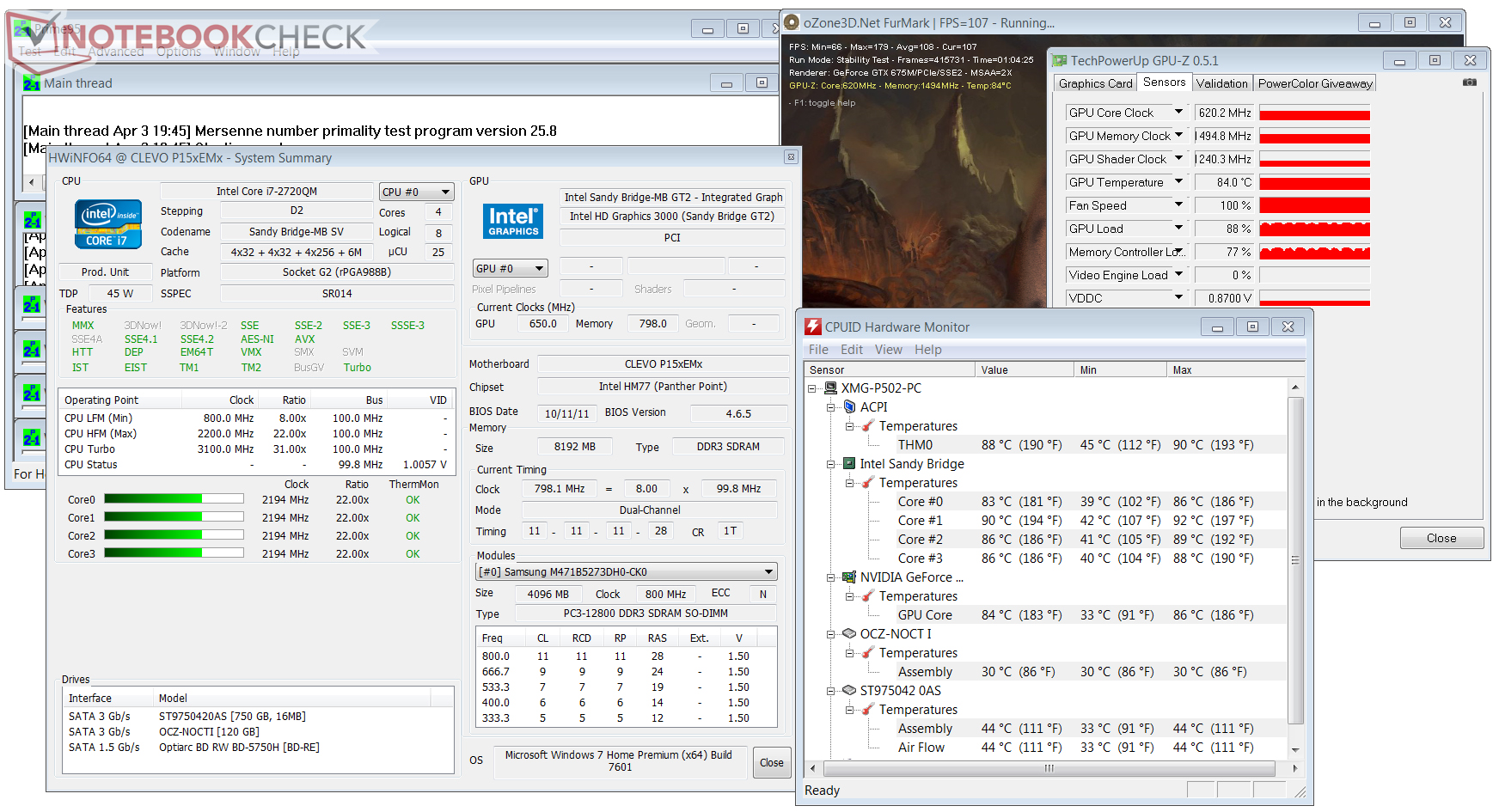
Task: Open the Edit menu in Hardware Monitor
Action: click(852, 350)
